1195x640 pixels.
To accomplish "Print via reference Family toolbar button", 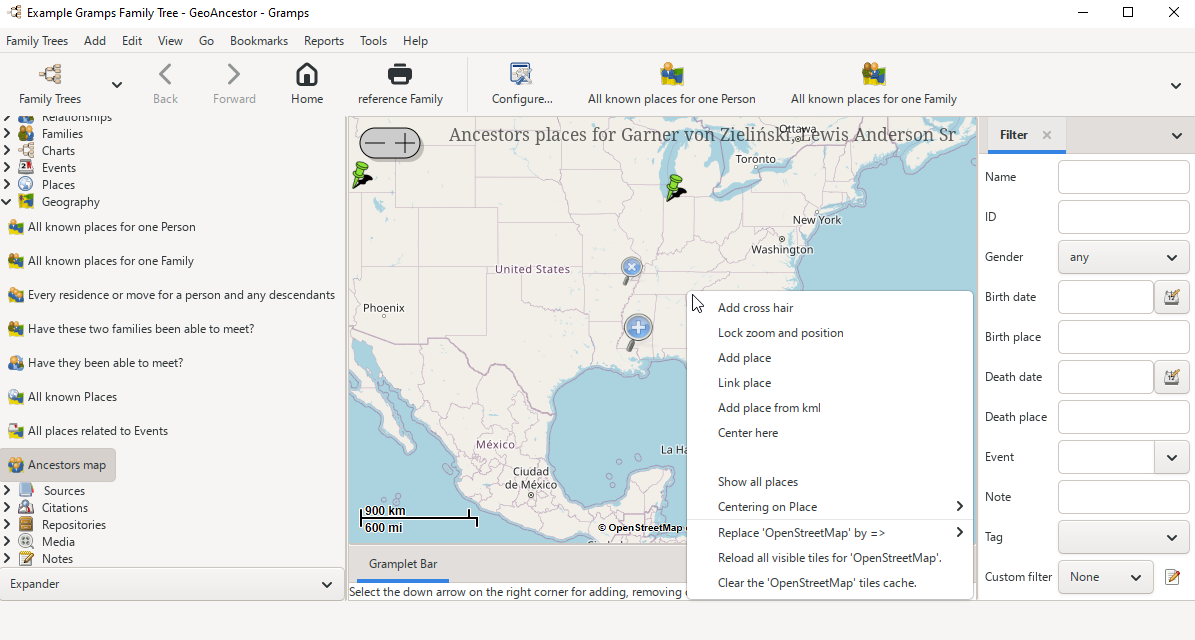I will 400,84.
